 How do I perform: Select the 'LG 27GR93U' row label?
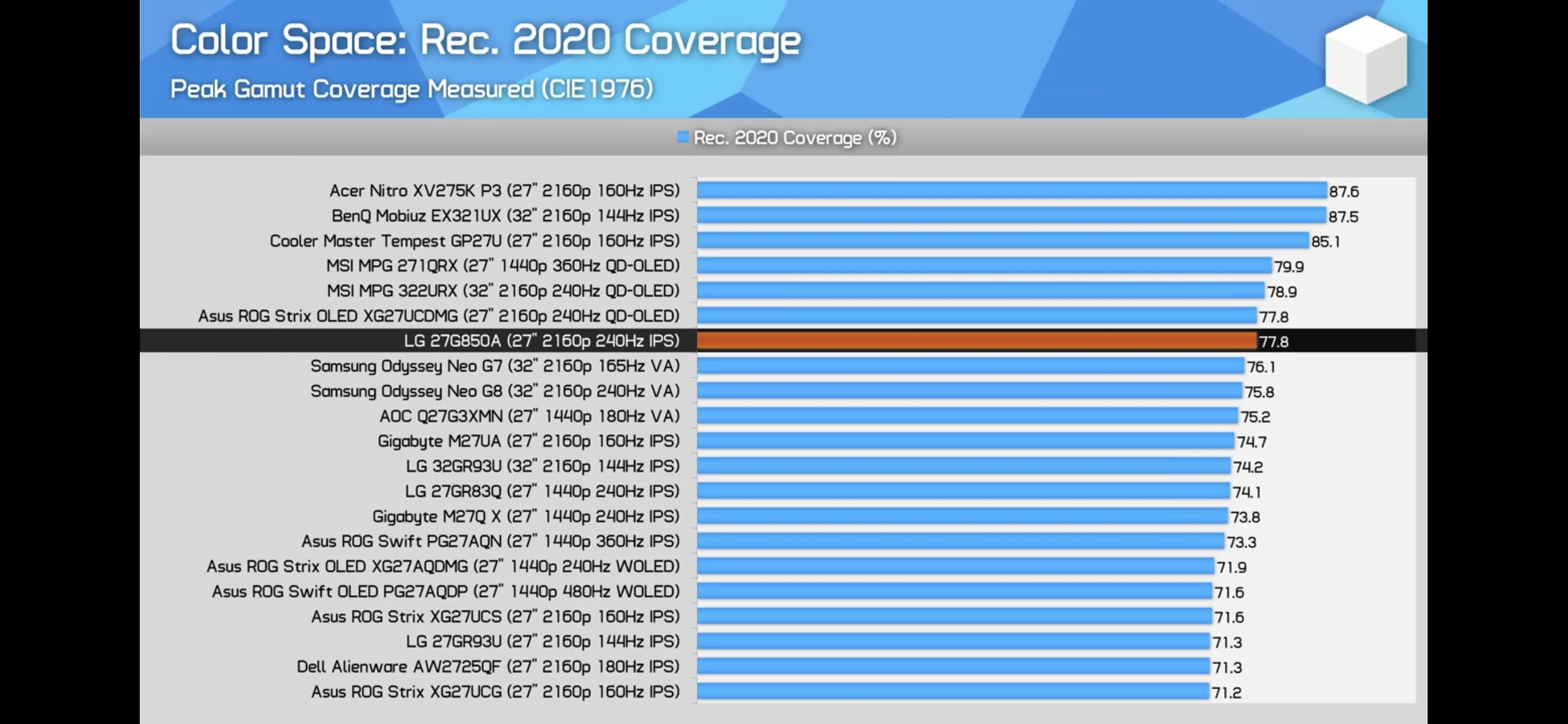542,642
